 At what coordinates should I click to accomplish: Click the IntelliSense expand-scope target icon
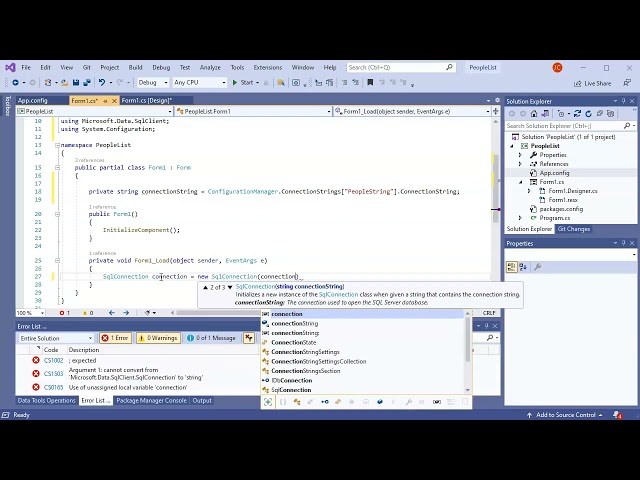tap(268, 402)
